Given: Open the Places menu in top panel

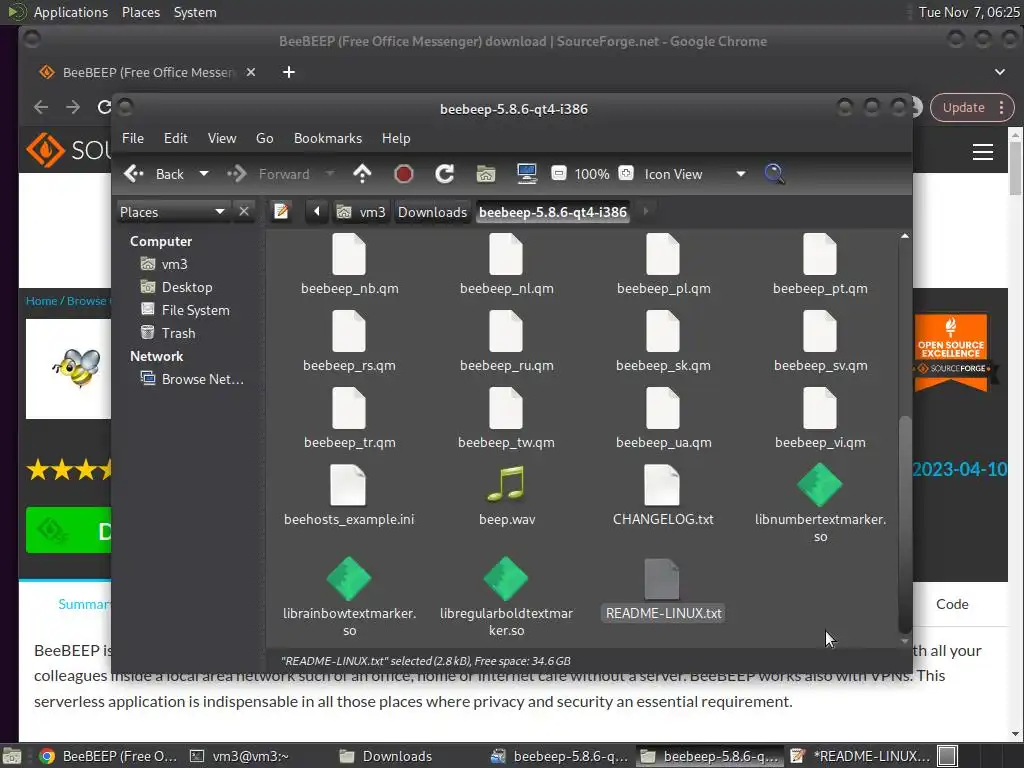Looking at the screenshot, I should [140, 12].
